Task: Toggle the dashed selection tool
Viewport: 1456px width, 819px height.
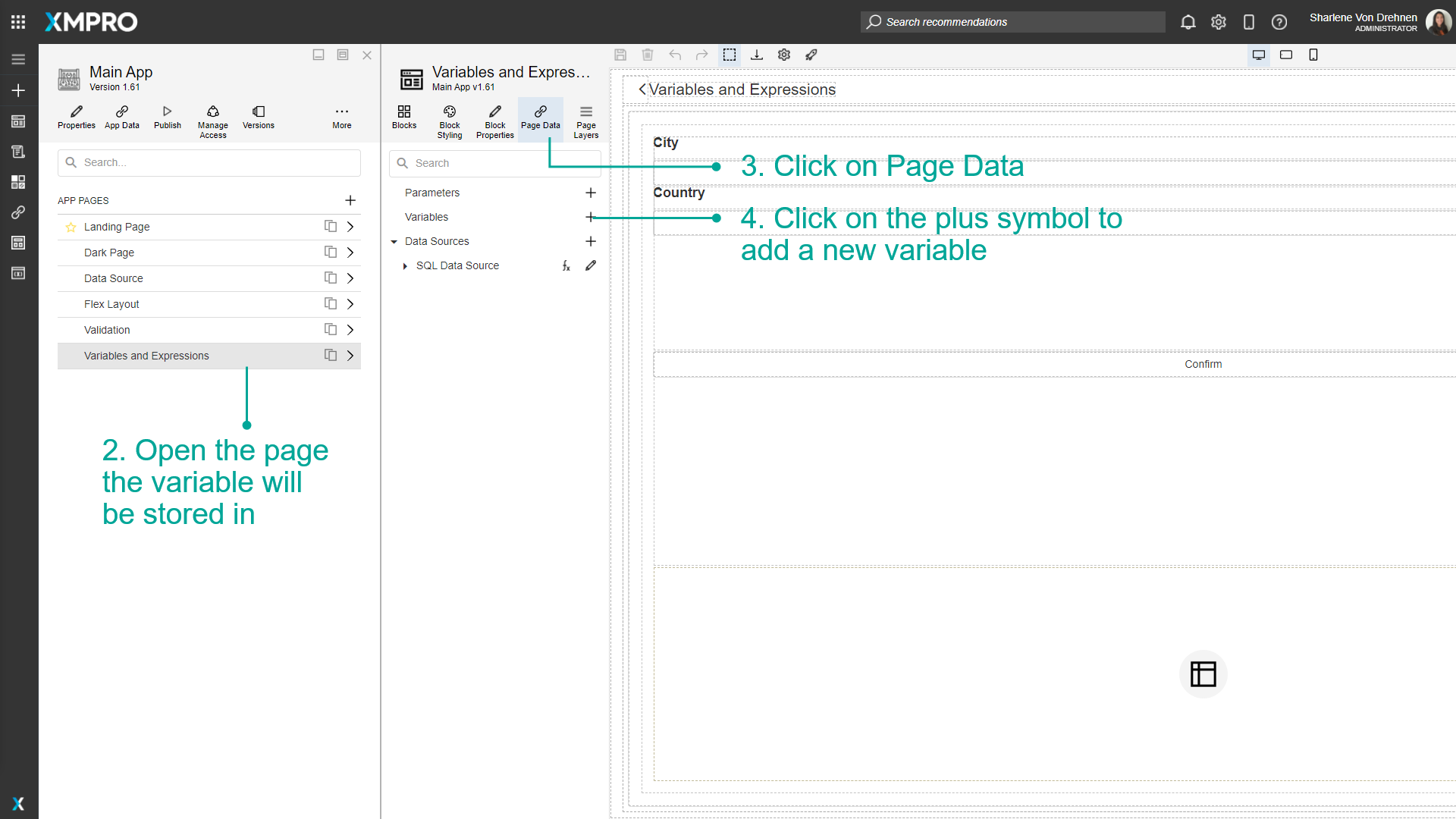Action: click(x=730, y=55)
